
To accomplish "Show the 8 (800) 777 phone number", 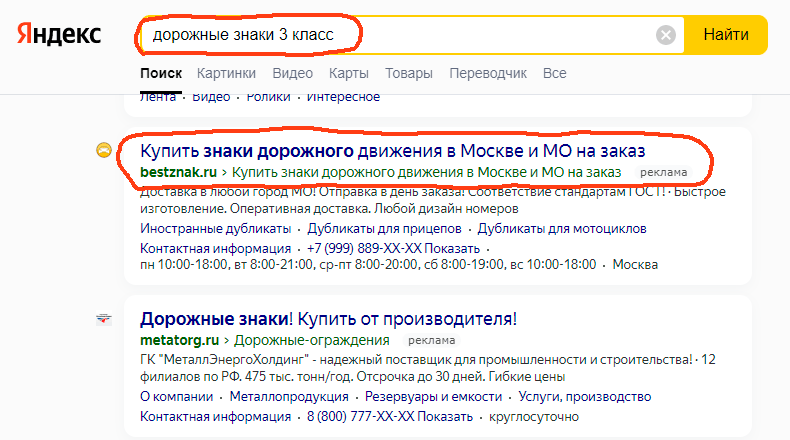I will point(390,417).
